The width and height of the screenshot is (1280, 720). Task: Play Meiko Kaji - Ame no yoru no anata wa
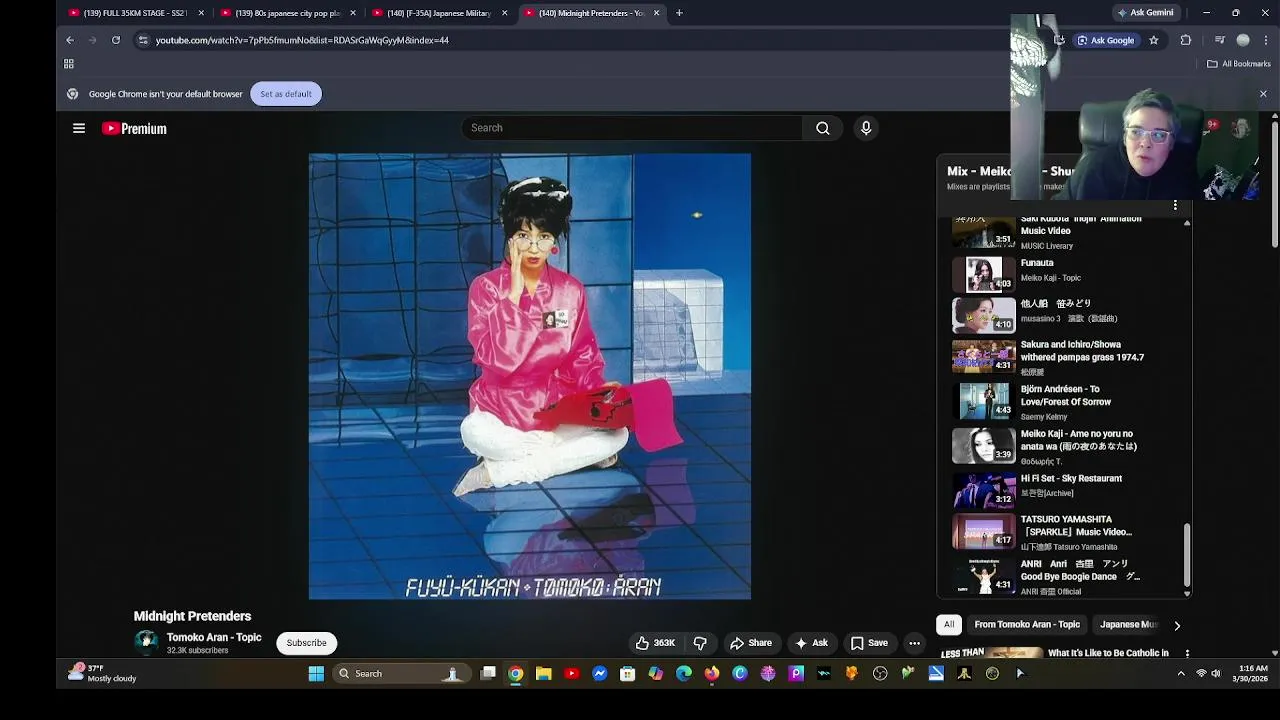click(1064, 446)
